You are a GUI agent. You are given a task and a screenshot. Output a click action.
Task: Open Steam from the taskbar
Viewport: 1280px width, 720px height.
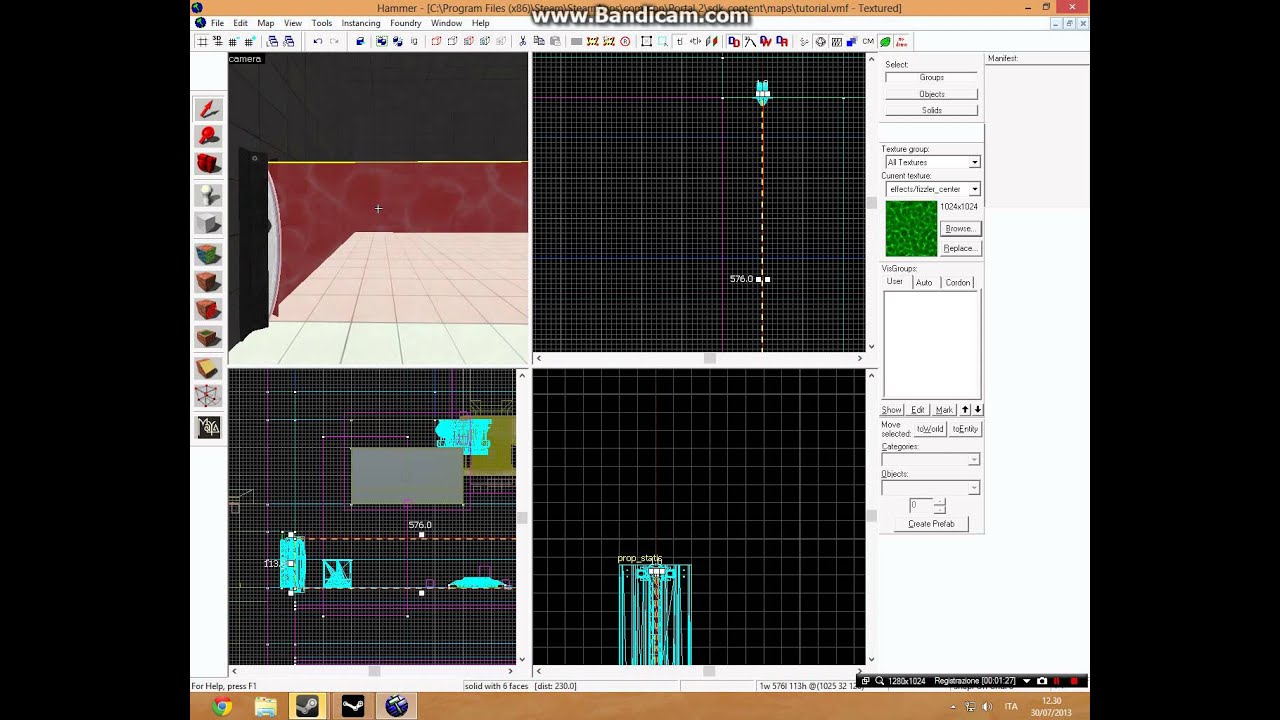(x=309, y=707)
